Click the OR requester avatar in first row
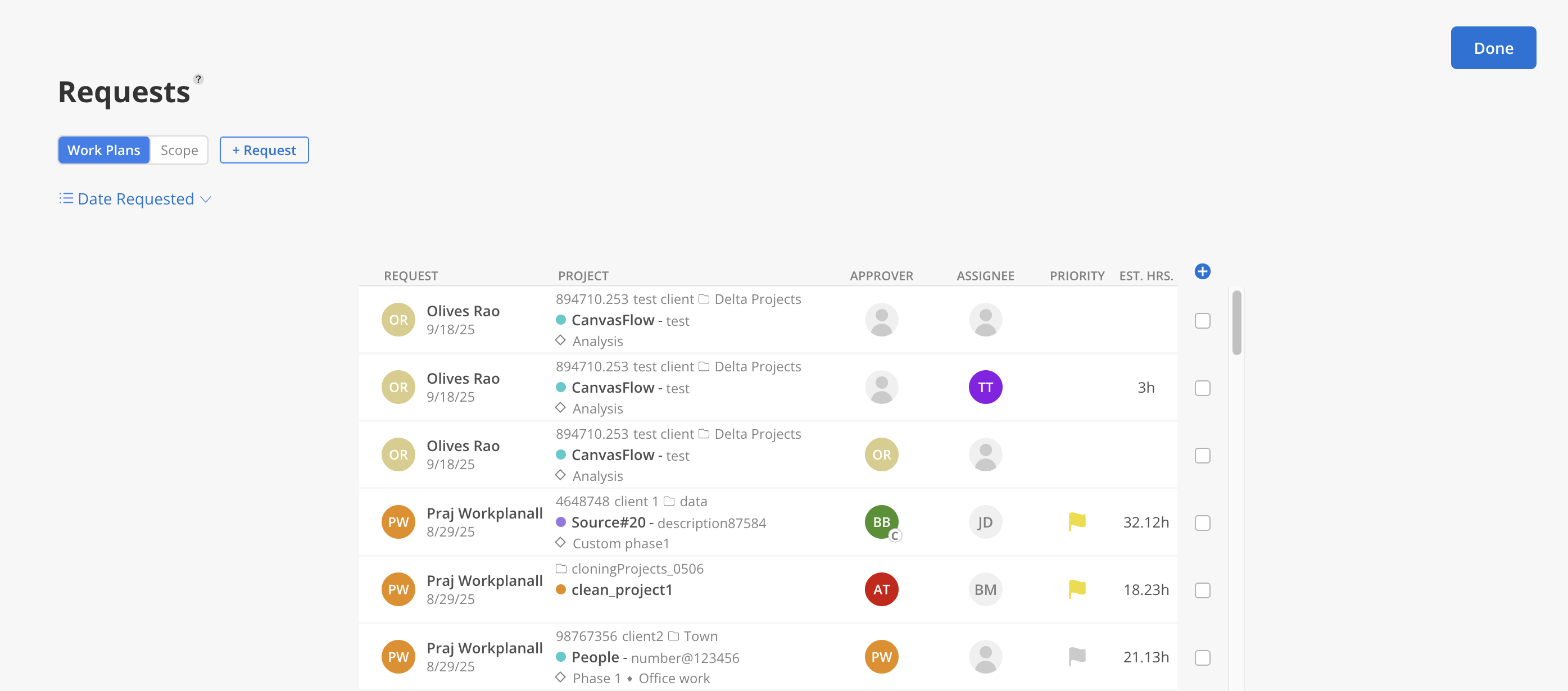This screenshot has height=691, width=1568. [398, 320]
